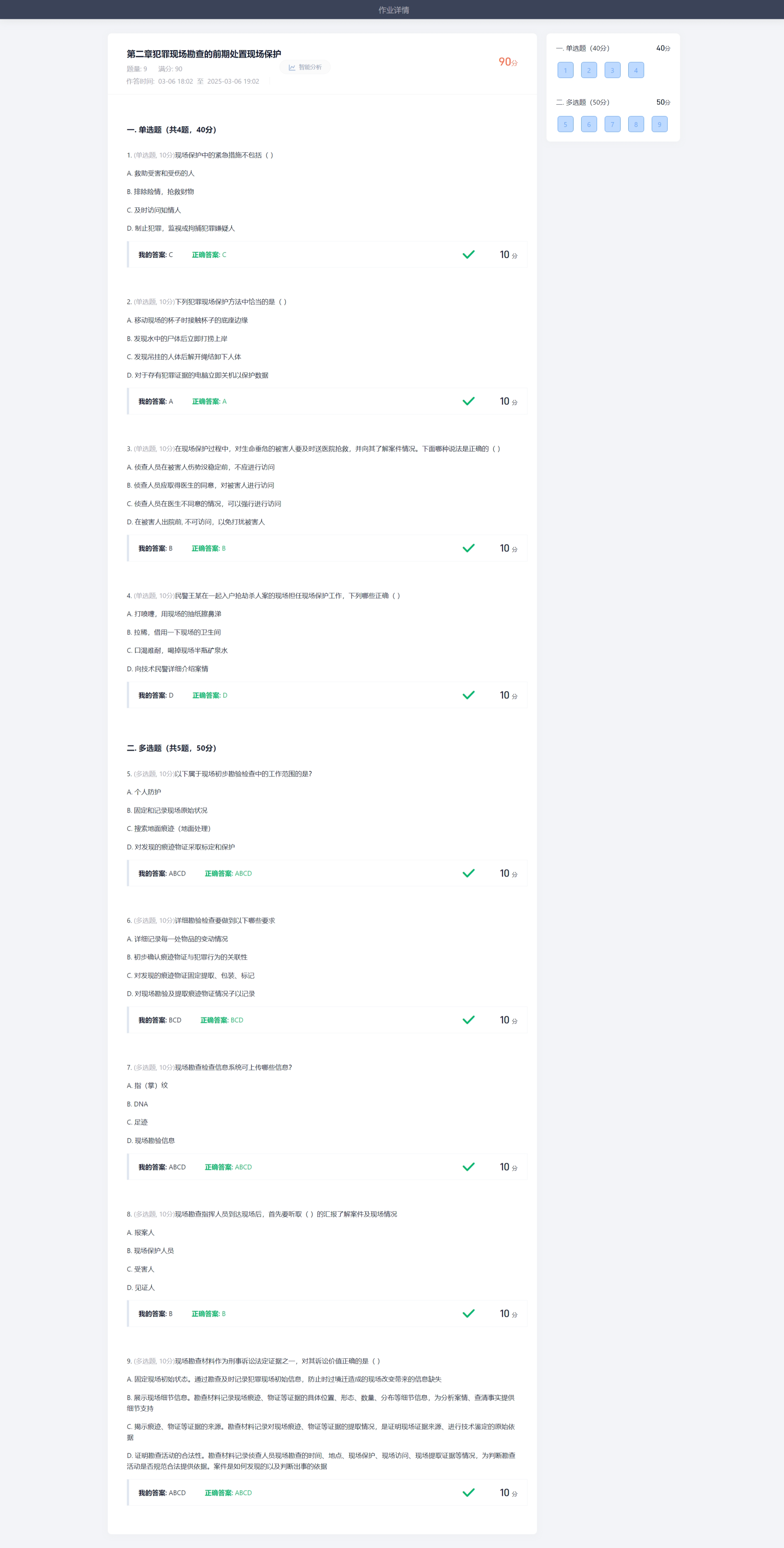
Task: Click the 智能分析 chart icon
Action: [292, 67]
